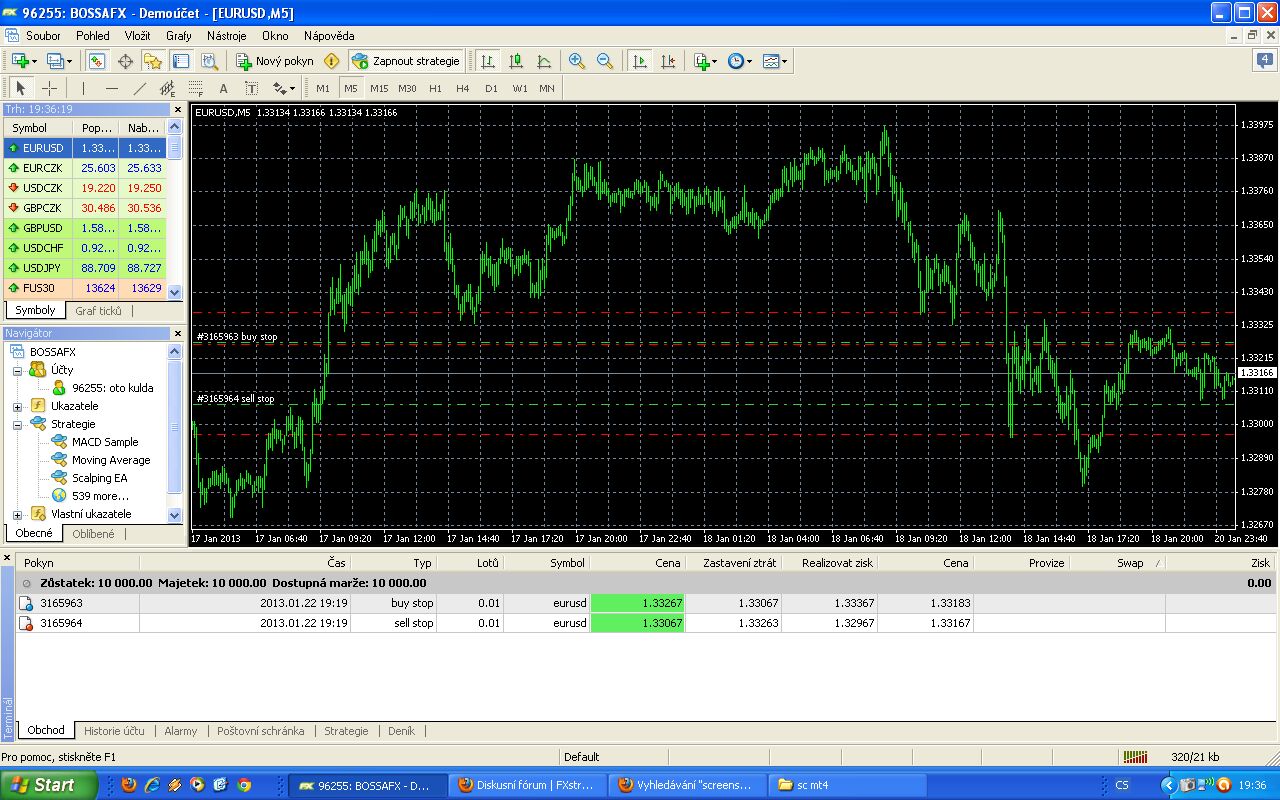Image resolution: width=1280 pixels, height=800 pixels.
Task: Collapse the Strategie tree node
Action: point(17,425)
